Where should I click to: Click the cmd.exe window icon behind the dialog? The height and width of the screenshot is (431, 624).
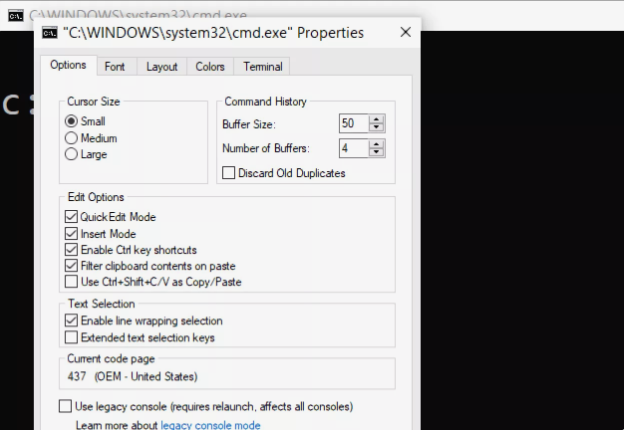(x=16, y=16)
